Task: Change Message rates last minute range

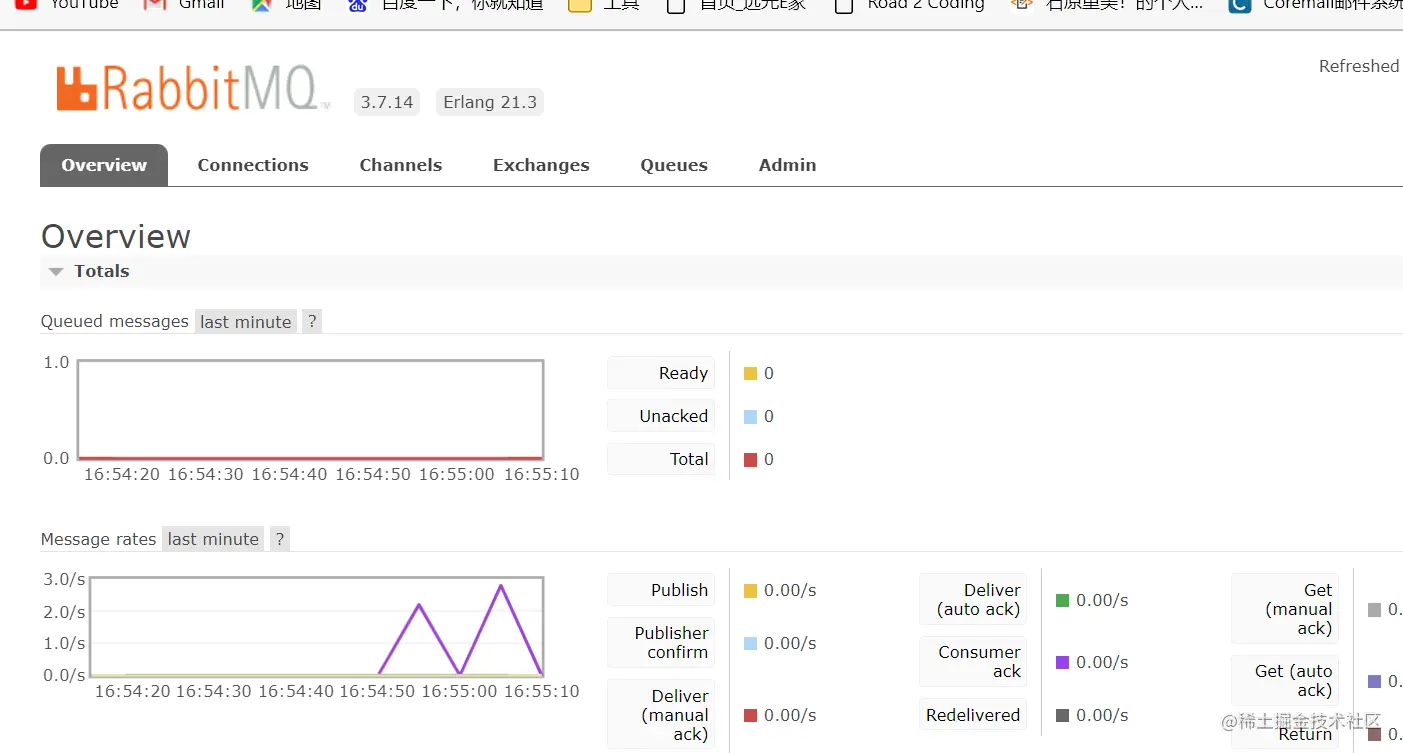Action: pos(213,539)
